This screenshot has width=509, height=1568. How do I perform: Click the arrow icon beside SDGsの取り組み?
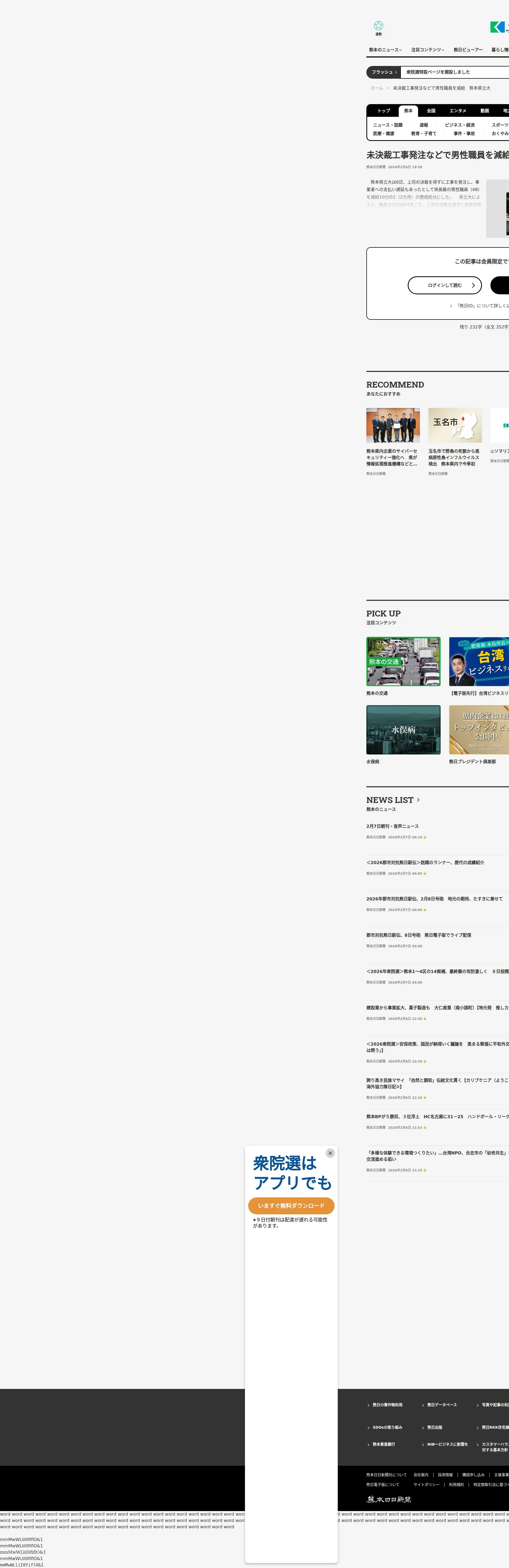point(368,1428)
